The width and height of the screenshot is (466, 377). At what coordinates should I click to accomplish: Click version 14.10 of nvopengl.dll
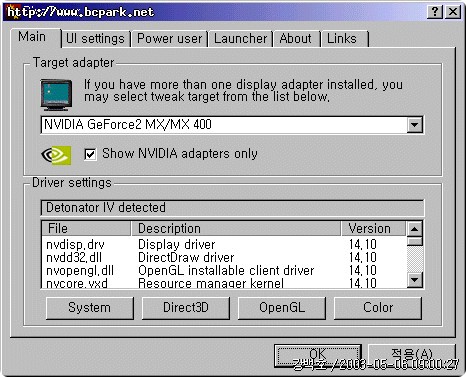coord(363,271)
